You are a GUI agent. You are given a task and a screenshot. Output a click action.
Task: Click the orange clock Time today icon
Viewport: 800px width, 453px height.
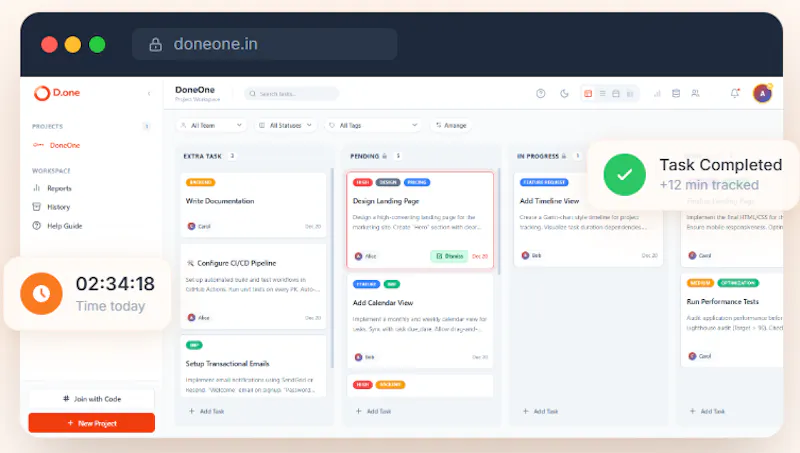tap(41, 293)
